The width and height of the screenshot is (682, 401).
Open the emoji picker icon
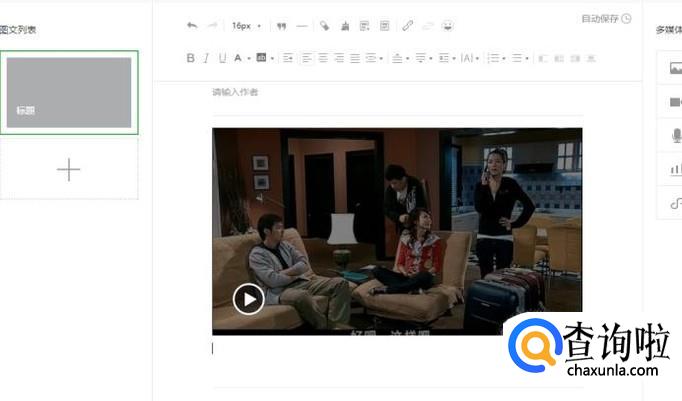[446, 25]
